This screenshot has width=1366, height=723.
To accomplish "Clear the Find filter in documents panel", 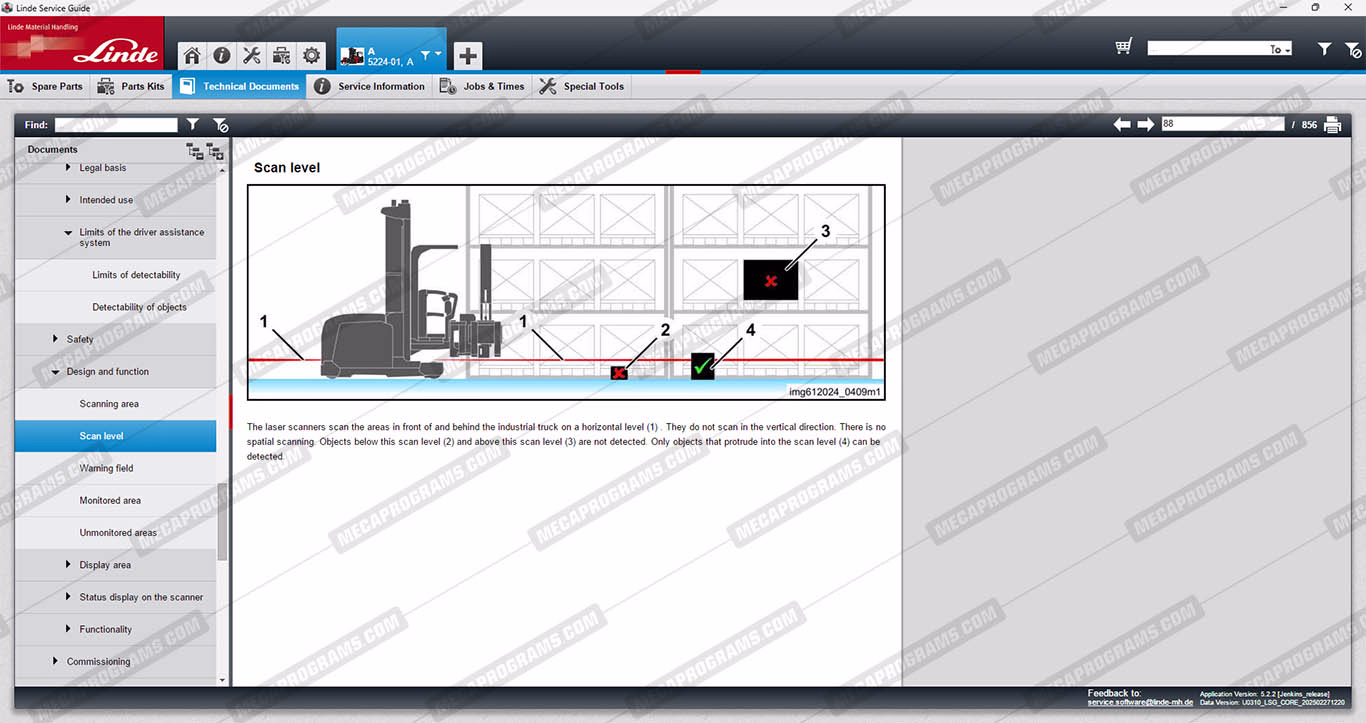I will [220, 125].
